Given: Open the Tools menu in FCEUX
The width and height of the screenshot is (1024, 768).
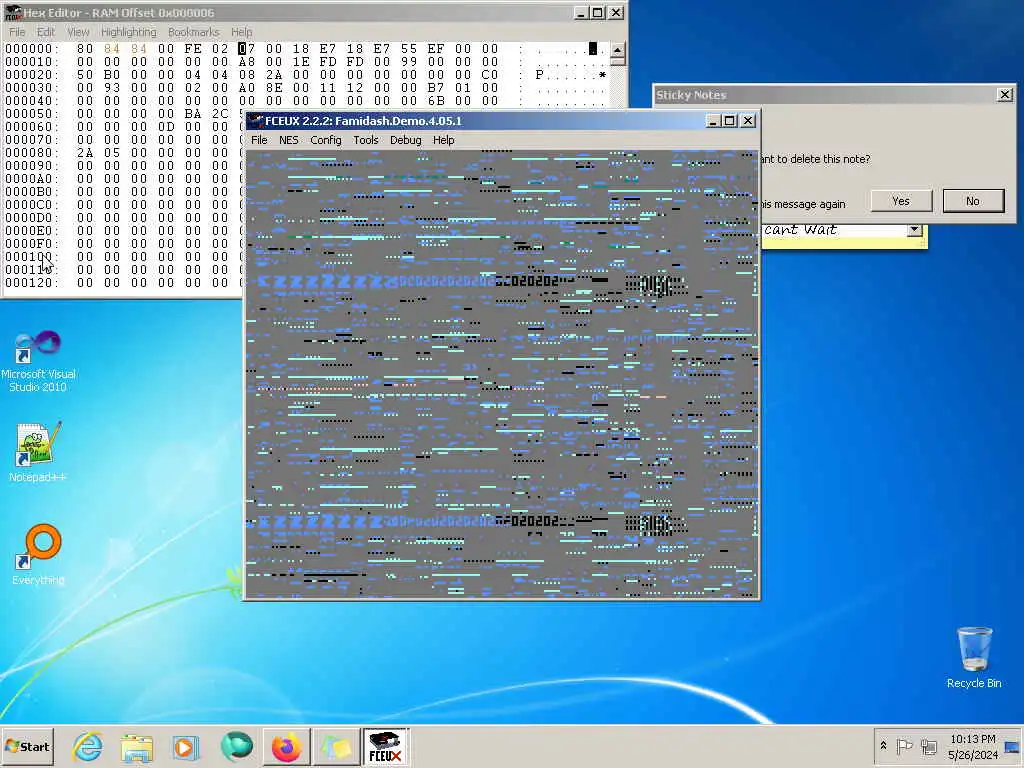Looking at the screenshot, I should (x=366, y=140).
